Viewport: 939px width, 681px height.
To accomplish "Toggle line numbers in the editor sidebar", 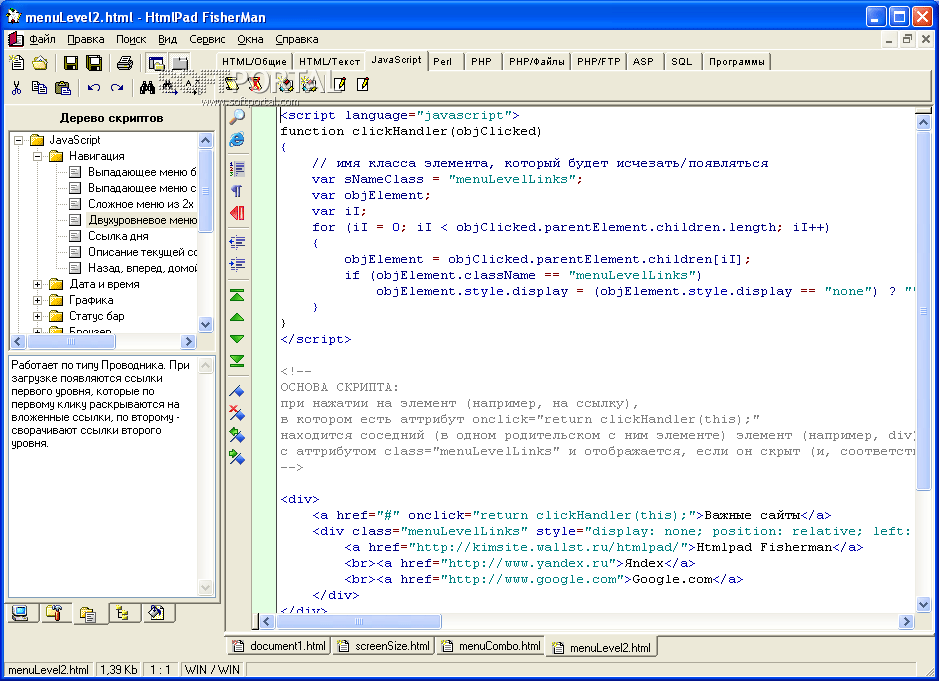I will 237,169.
